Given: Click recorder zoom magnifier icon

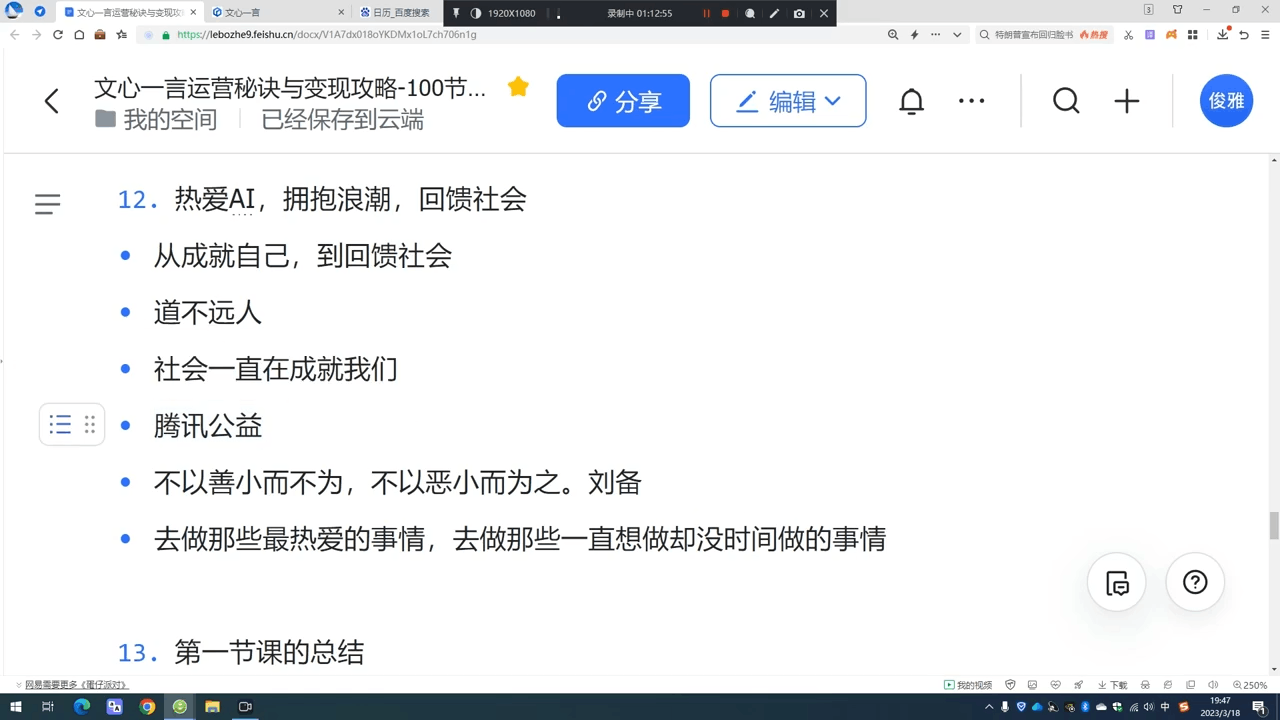Looking at the screenshot, I should click(750, 13).
